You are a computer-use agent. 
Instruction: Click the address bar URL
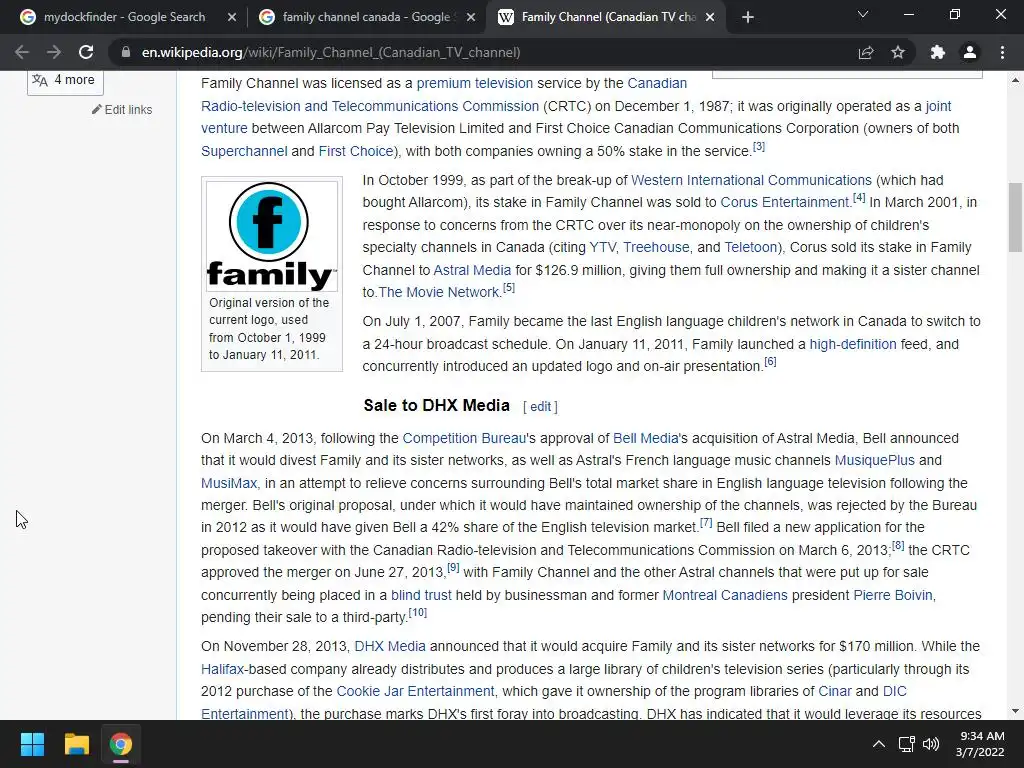click(331, 52)
